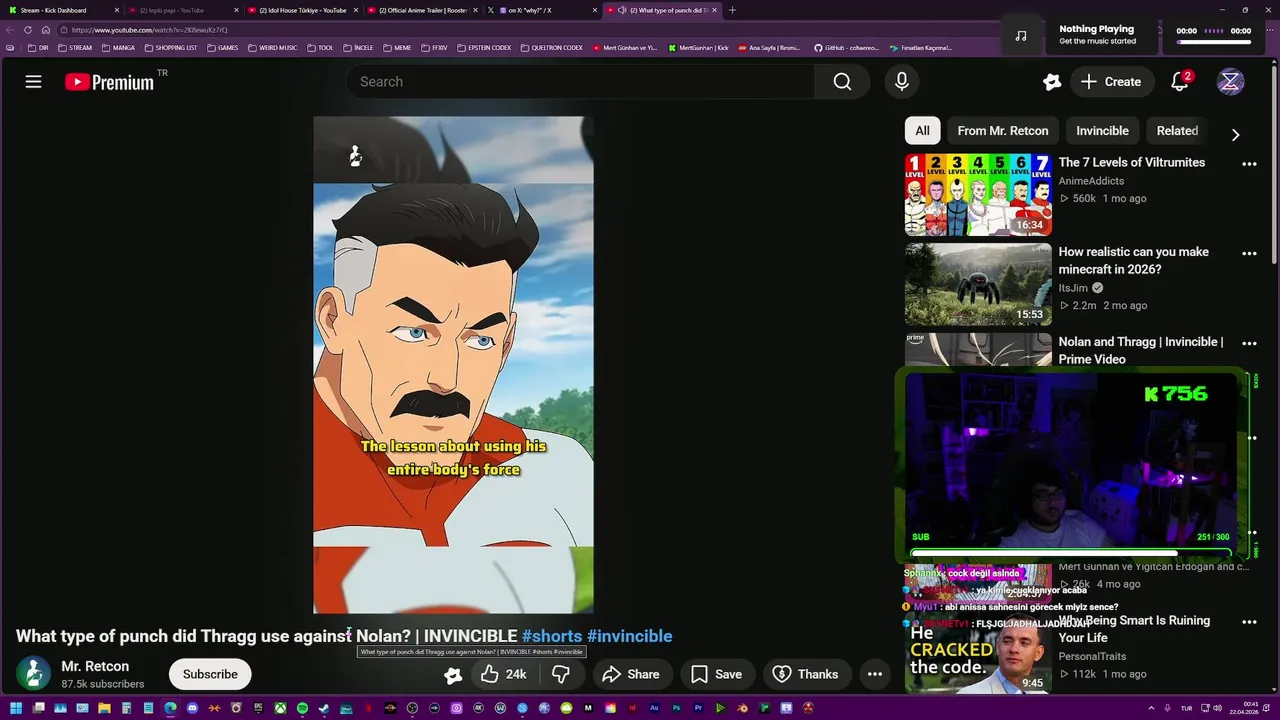Image resolution: width=1280 pixels, height=720 pixels.
Task: Open File Explorer from the taskbar
Action: coord(104,708)
